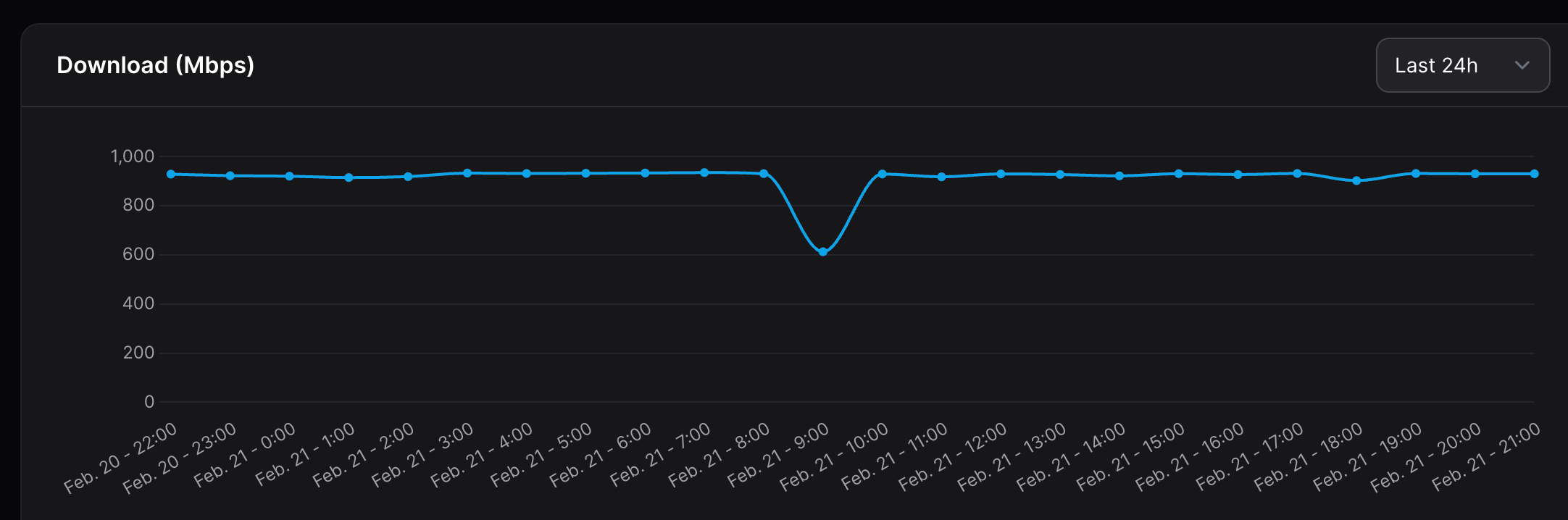
Task: Click the "Feb. 20 - 23:00" x-axis label
Action: pyautogui.click(x=180, y=458)
